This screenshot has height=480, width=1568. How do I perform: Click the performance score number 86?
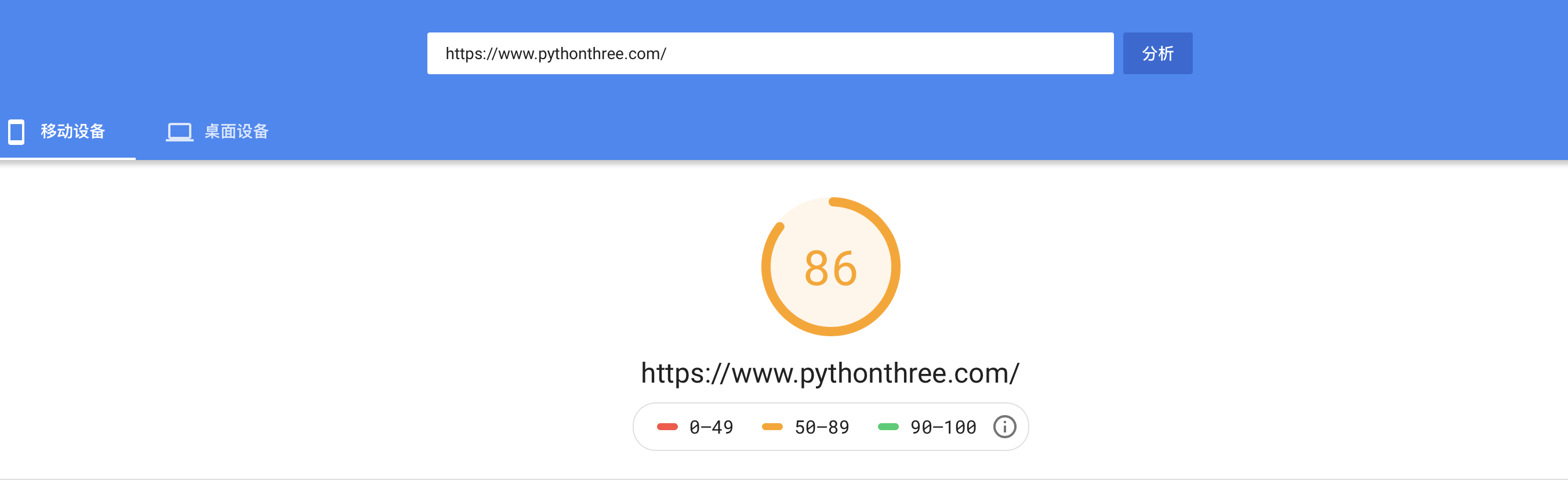pos(830,268)
